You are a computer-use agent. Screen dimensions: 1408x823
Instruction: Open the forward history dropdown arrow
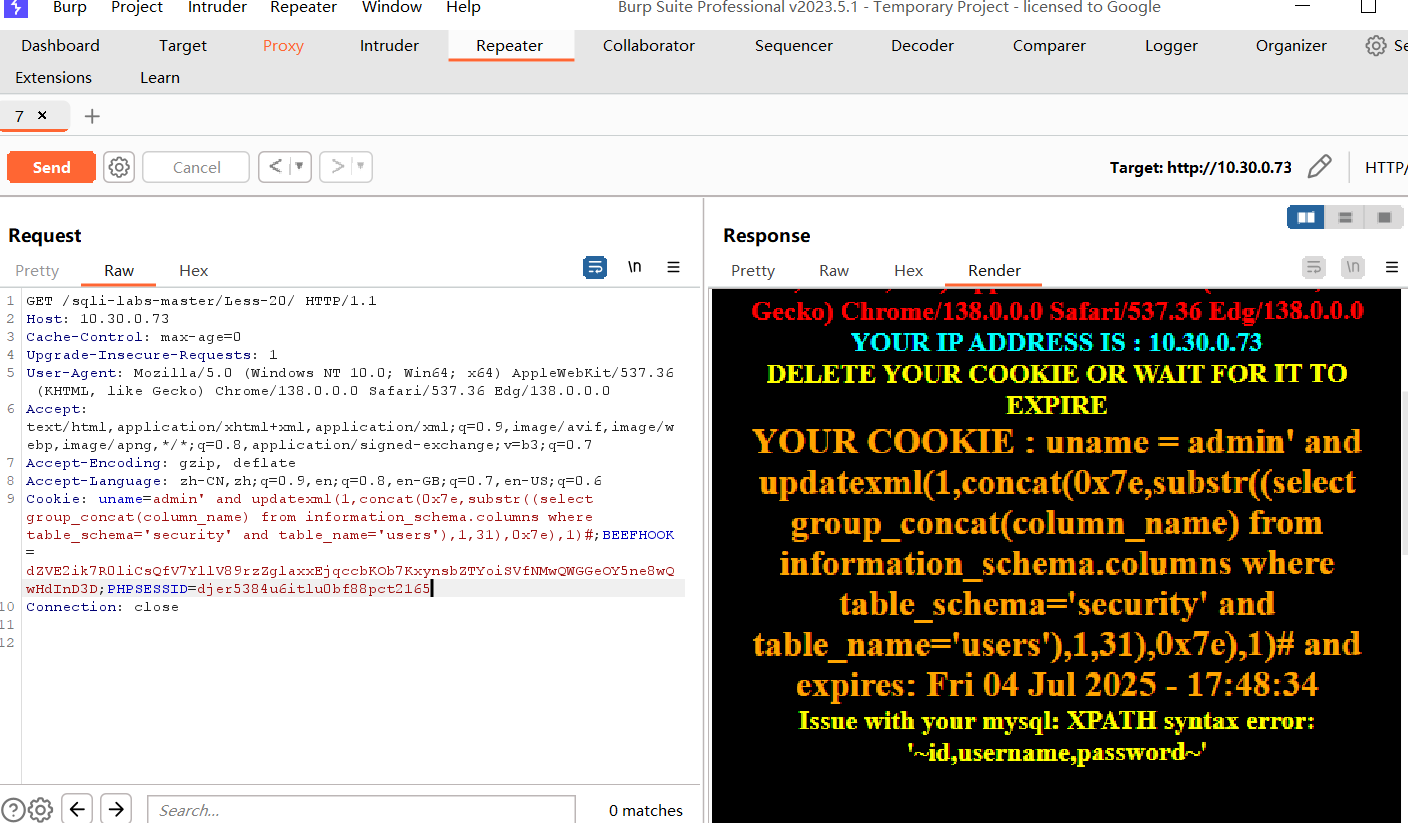point(361,167)
